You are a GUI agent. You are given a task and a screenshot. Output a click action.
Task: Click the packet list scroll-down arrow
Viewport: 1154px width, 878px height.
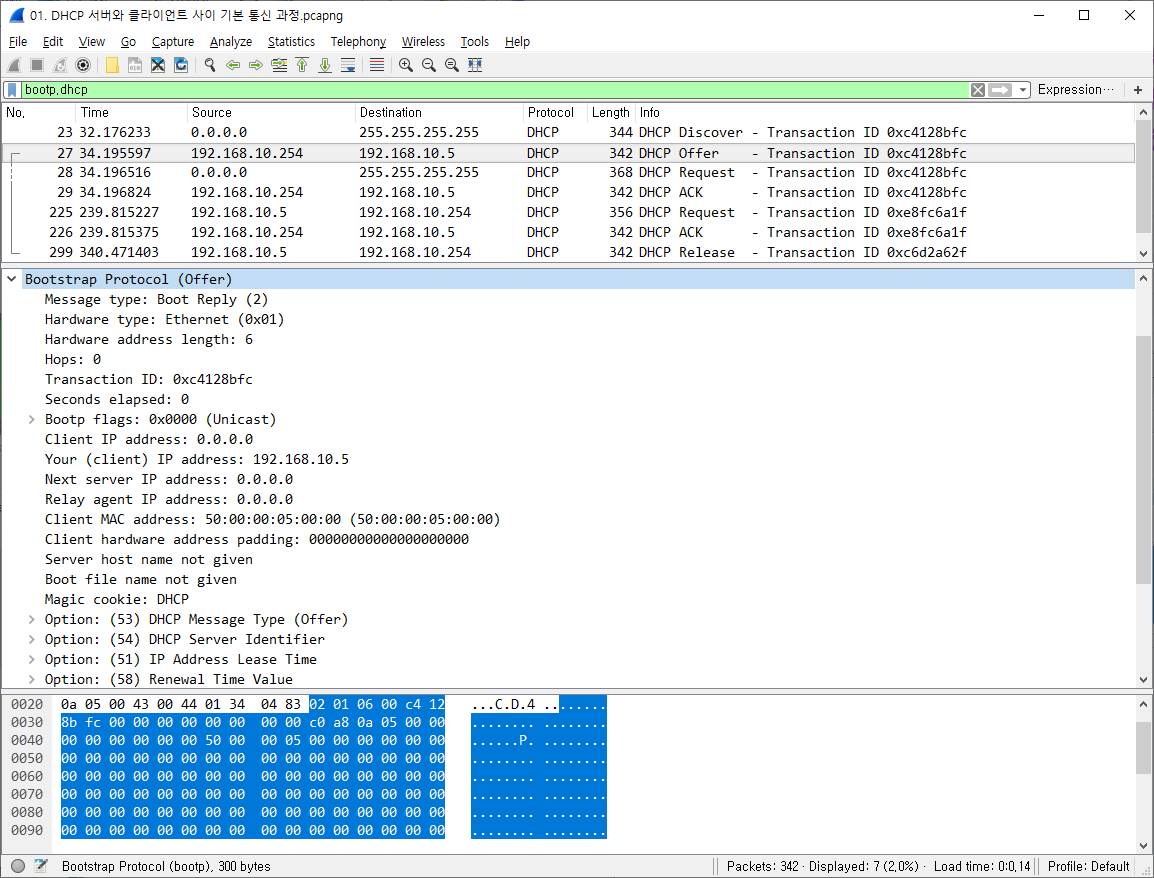pos(1143,253)
